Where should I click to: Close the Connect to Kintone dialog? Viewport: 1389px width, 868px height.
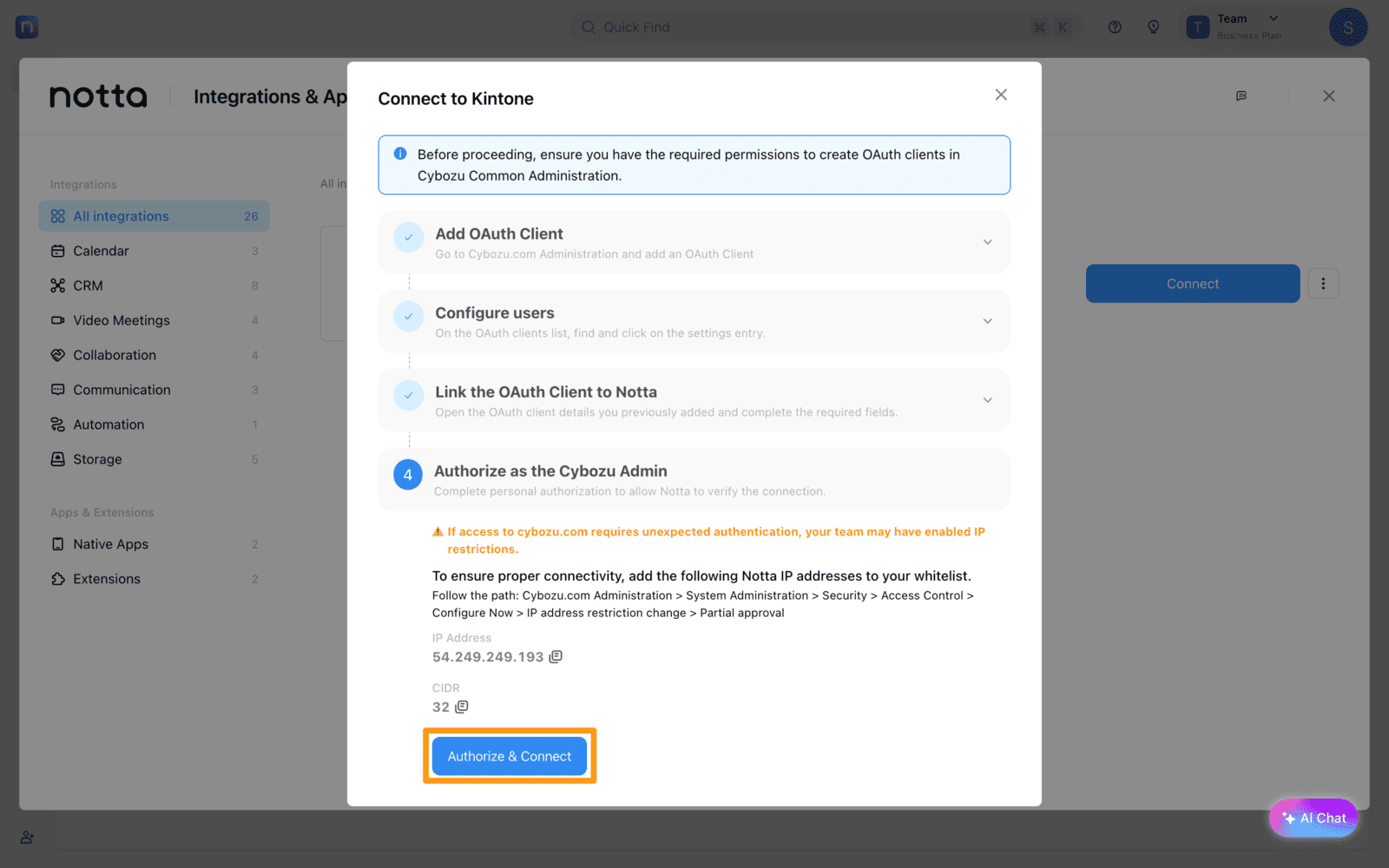point(1001,95)
